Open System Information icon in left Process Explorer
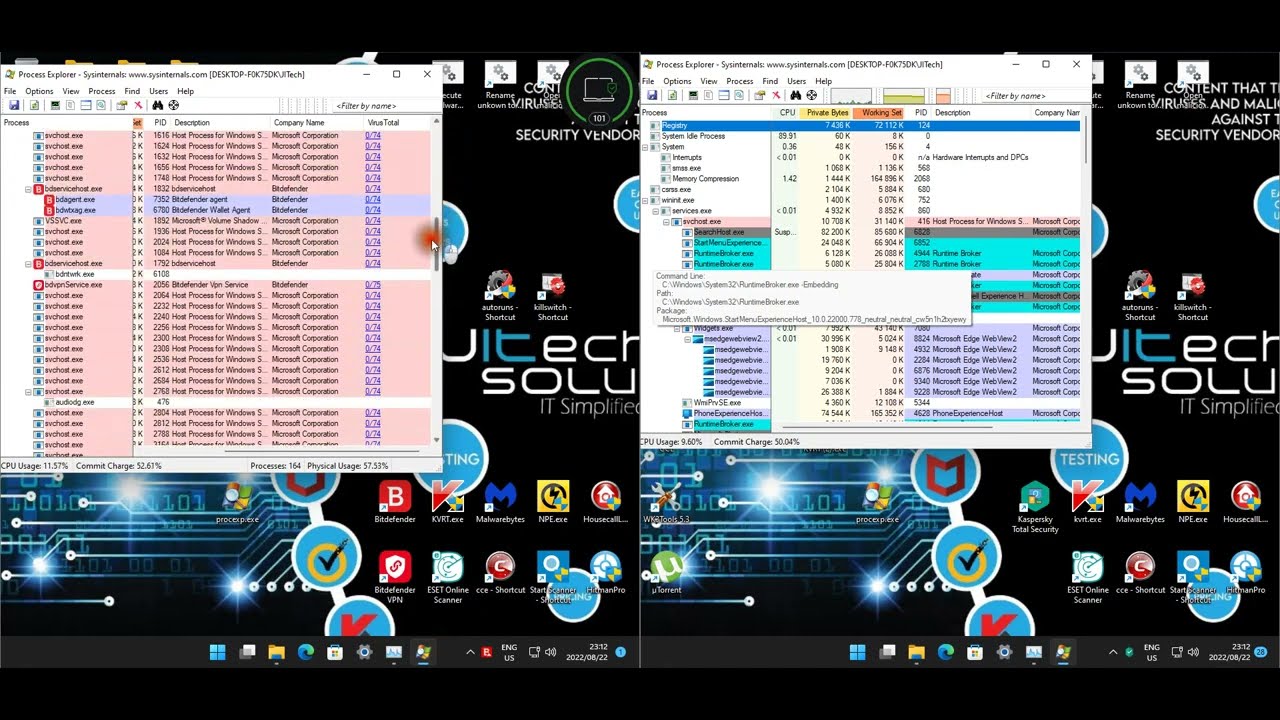The width and height of the screenshot is (1280, 720). coord(55,105)
